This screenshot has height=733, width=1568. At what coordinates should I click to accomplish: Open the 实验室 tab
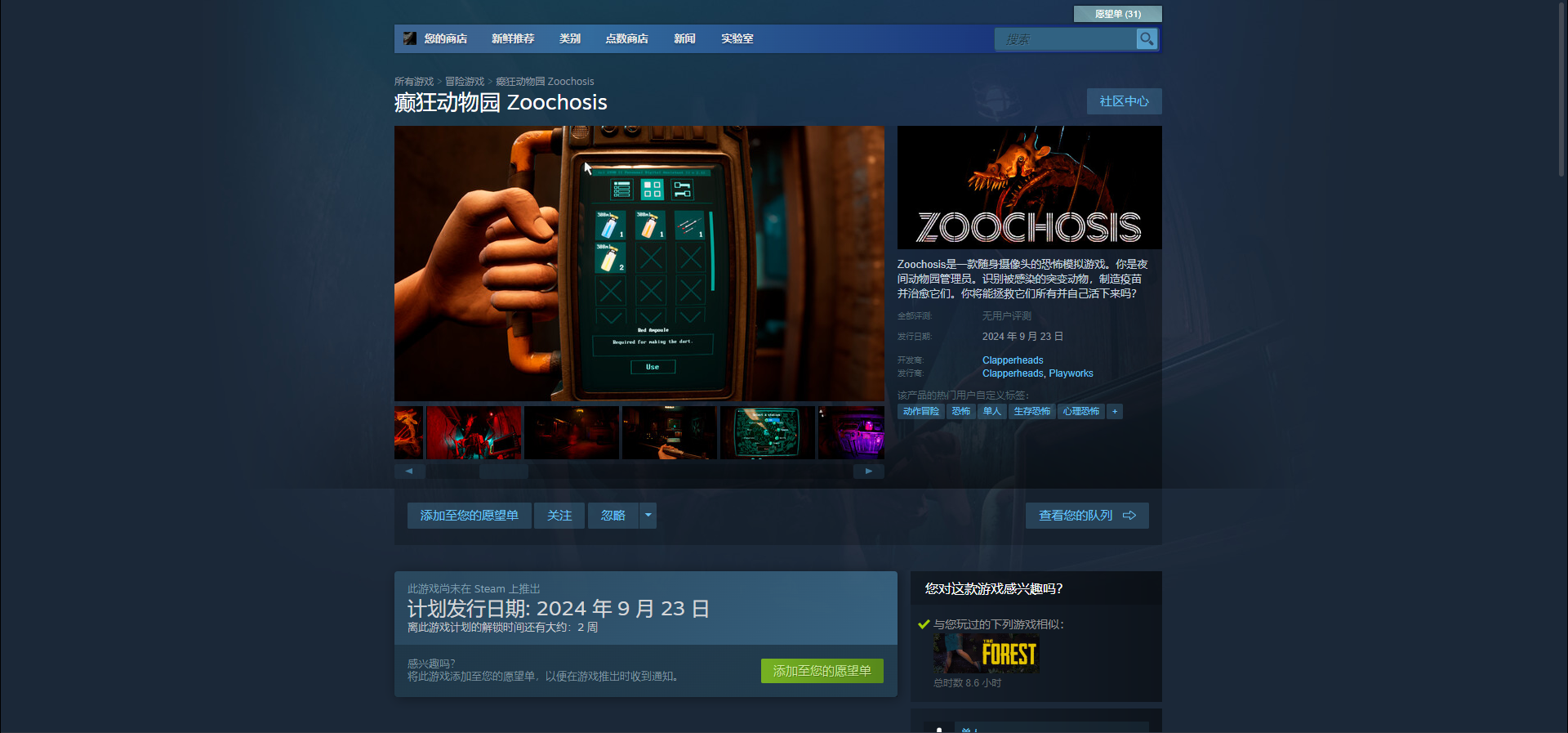(x=737, y=38)
